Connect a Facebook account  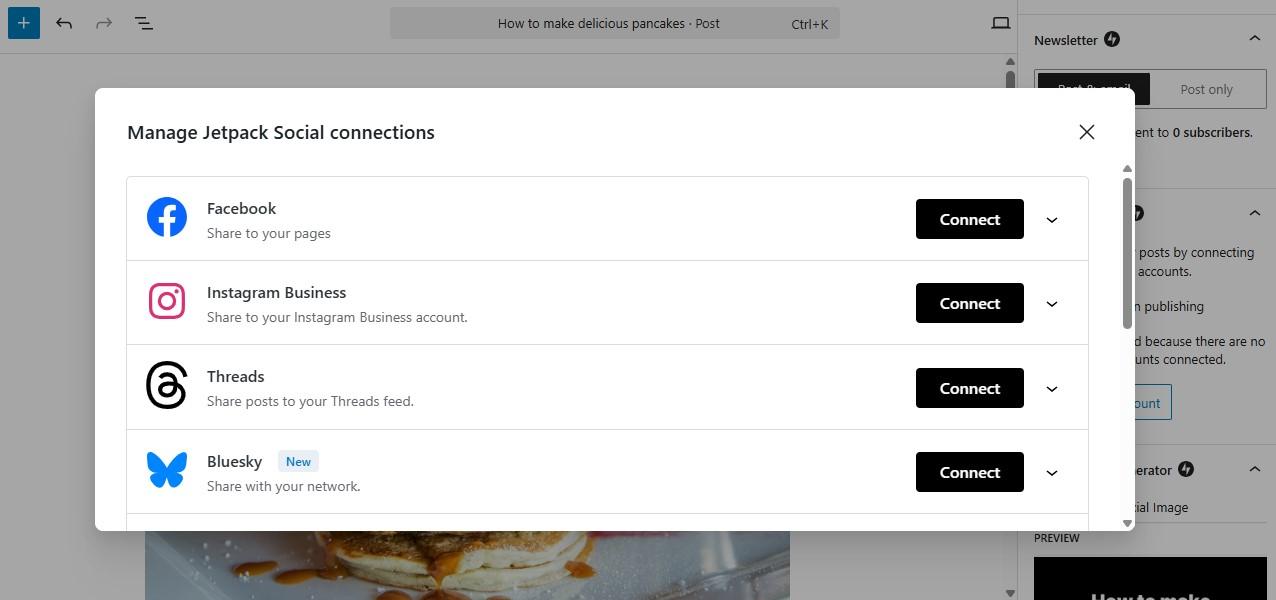[968, 219]
